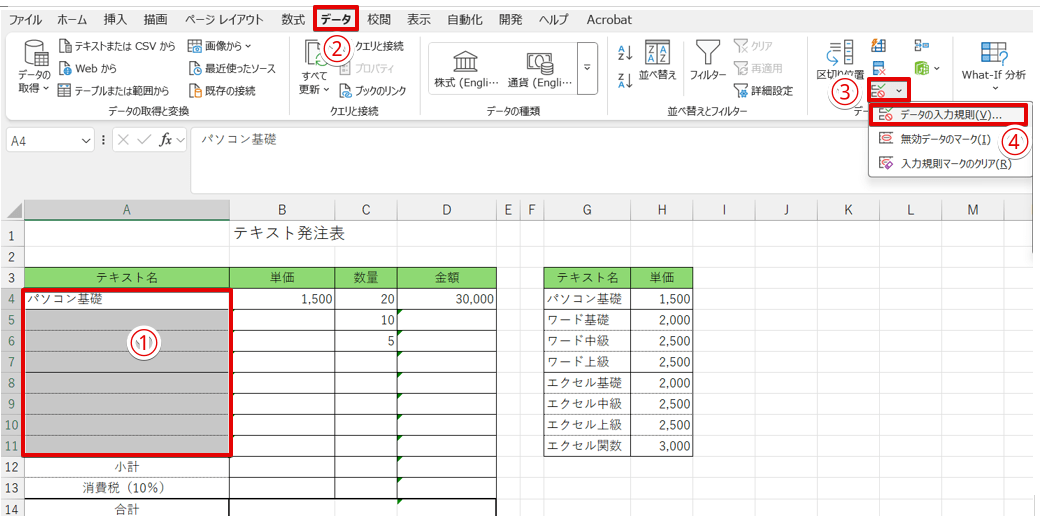Image resolution: width=1040 pixels, height=516 pixels.
Task: Switch to the ヘルプ tab
Action: pyautogui.click(x=554, y=20)
